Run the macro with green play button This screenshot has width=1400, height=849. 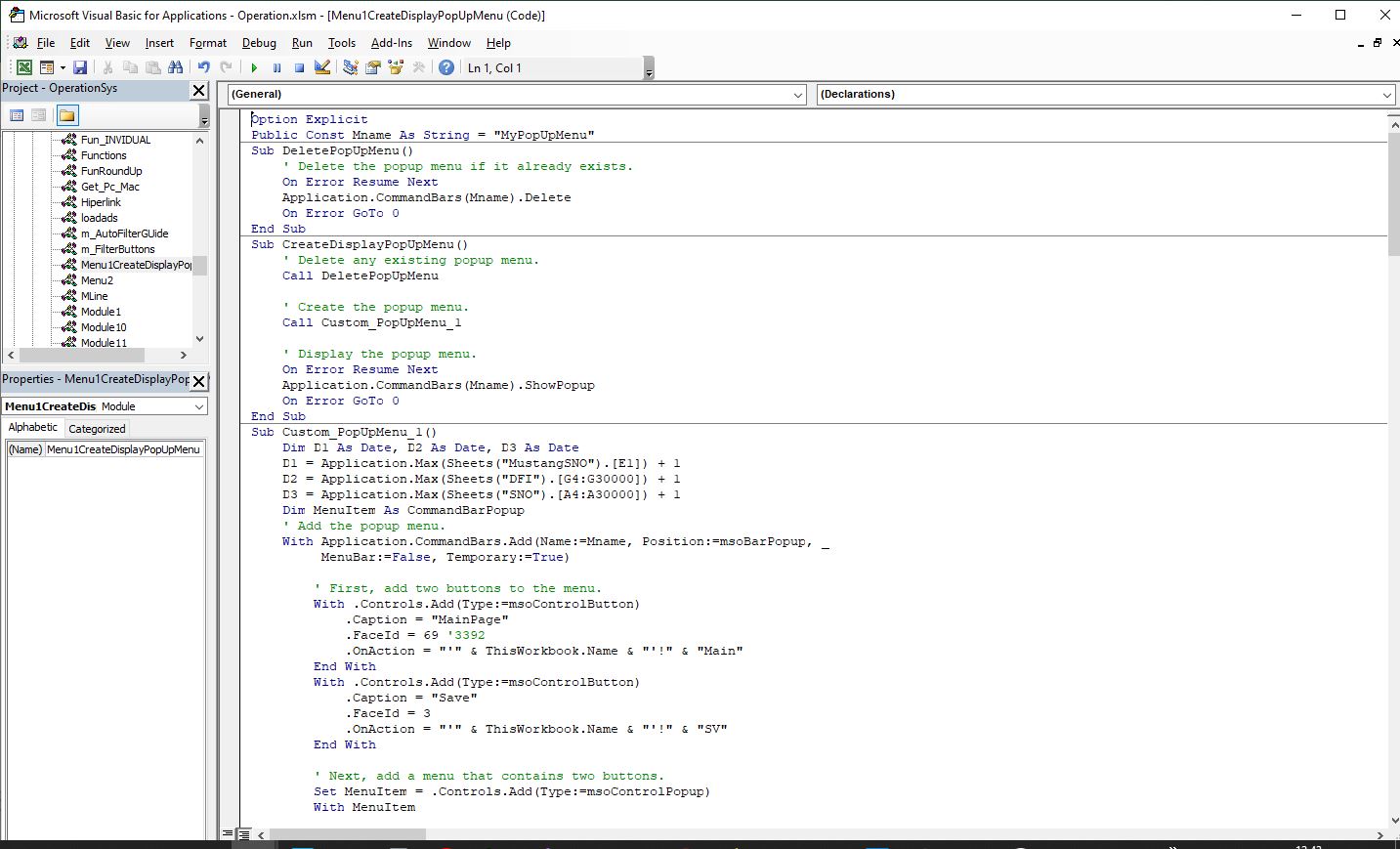(x=254, y=67)
